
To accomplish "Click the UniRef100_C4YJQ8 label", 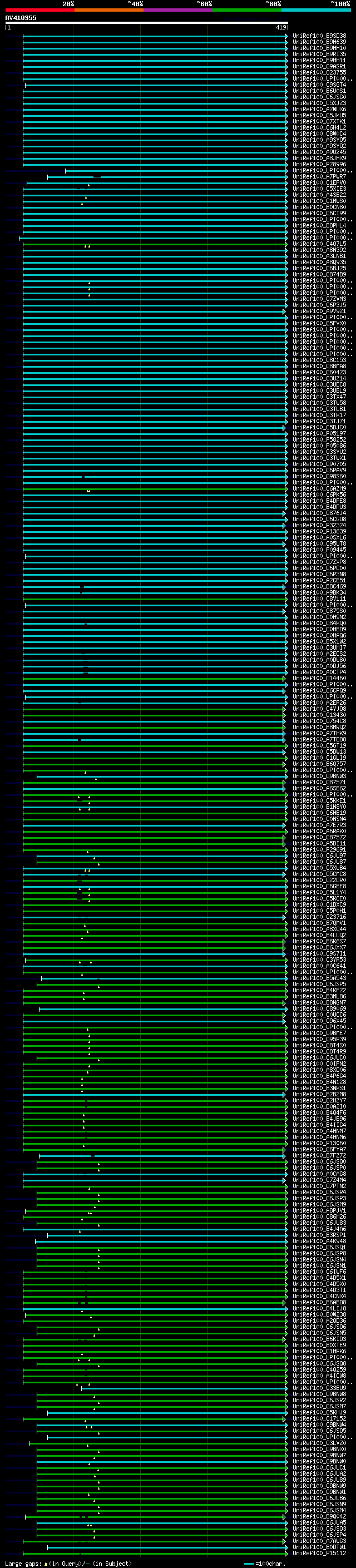I will (x=319, y=709).
